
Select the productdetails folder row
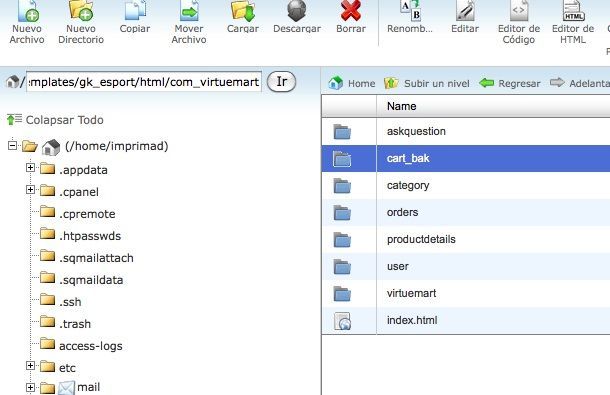[x=466, y=239]
